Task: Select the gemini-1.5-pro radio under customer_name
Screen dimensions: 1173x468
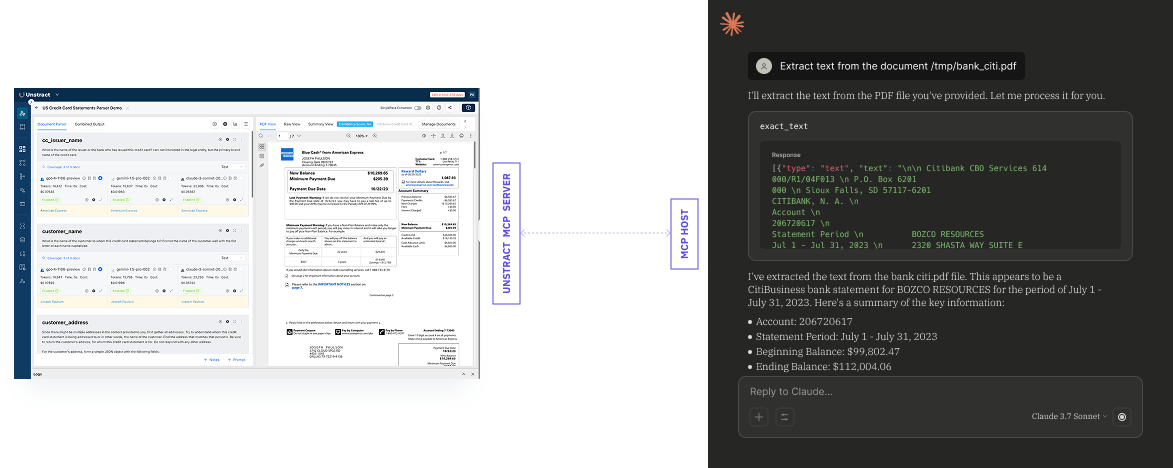Action: 170,269
